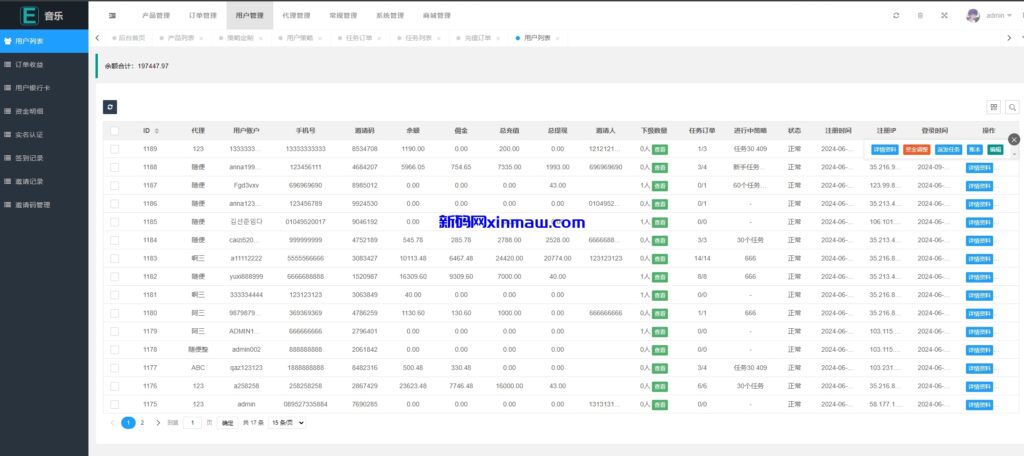The width and height of the screenshot is (1024, 456).
Task: Go to page 2 of the user list
Action: pyautogui.click(x=142, y=423)
